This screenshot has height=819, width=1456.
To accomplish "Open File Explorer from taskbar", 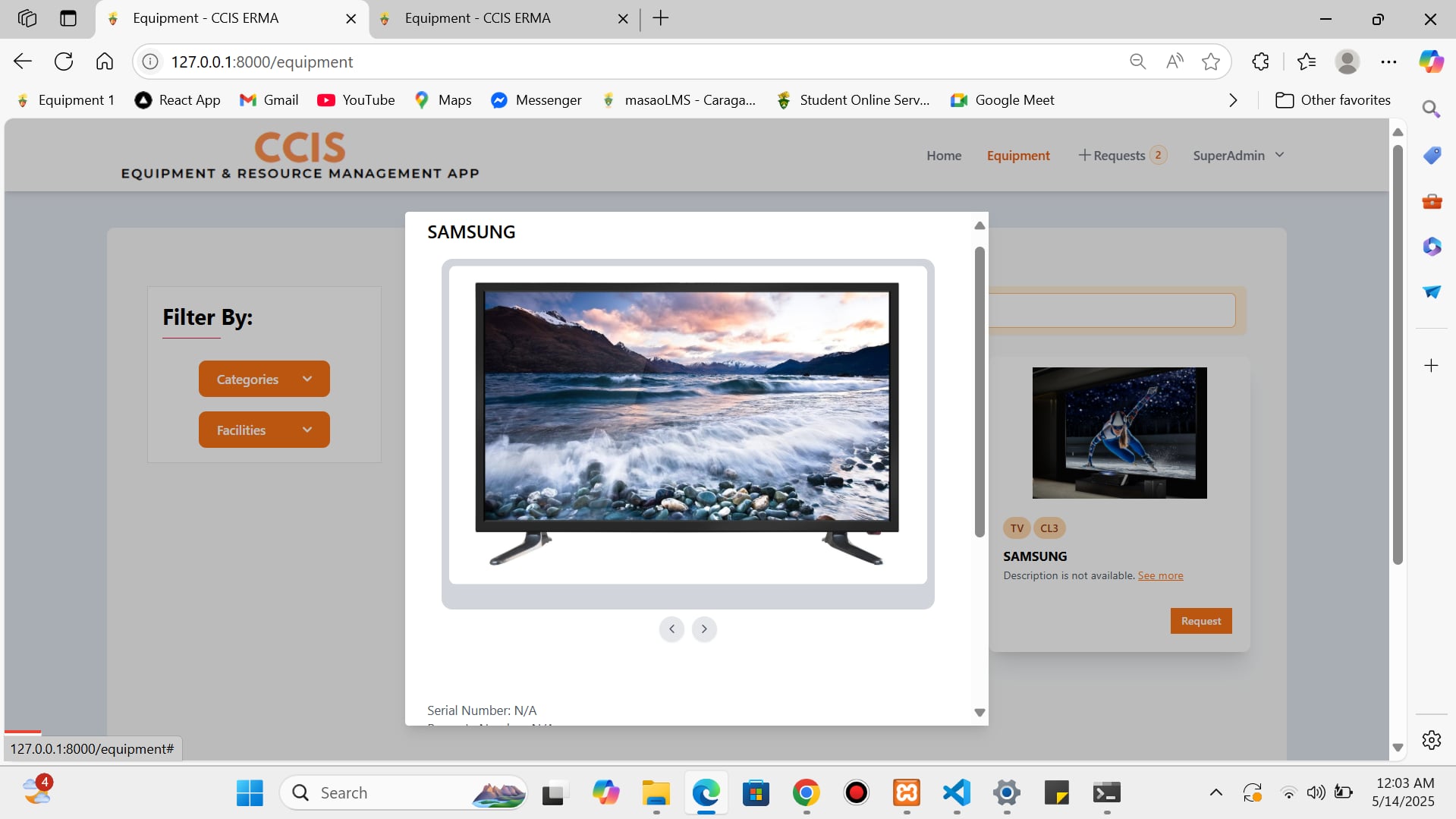I will [x=656, y=793].
